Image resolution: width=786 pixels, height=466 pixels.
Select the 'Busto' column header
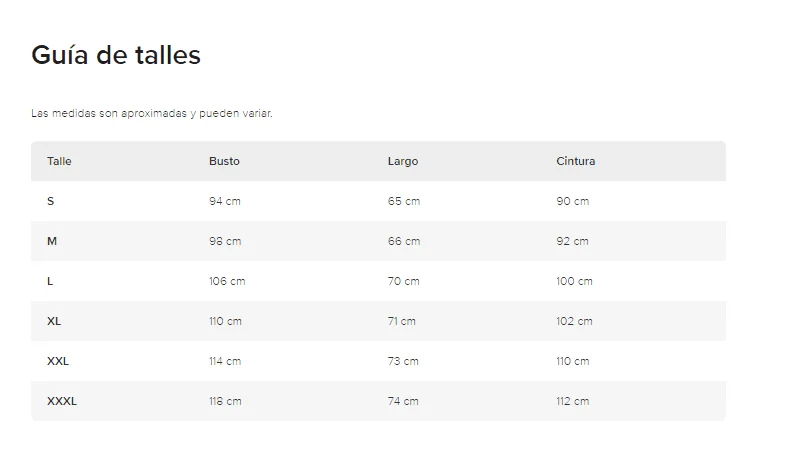224,161
